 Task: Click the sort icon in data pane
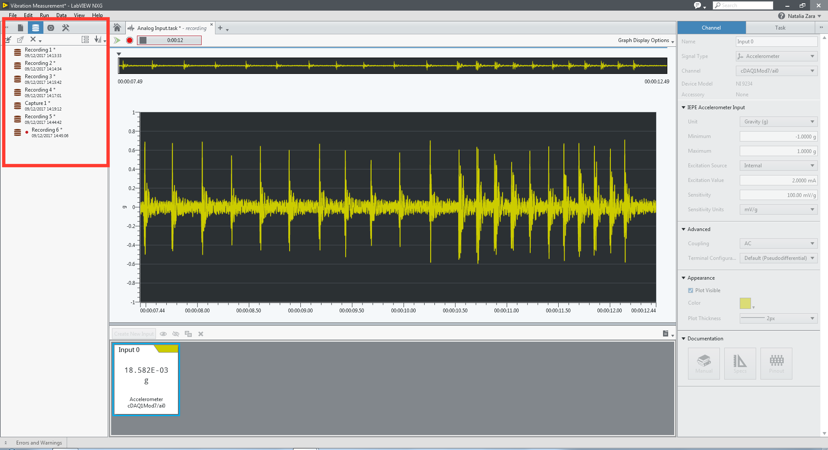97,40
